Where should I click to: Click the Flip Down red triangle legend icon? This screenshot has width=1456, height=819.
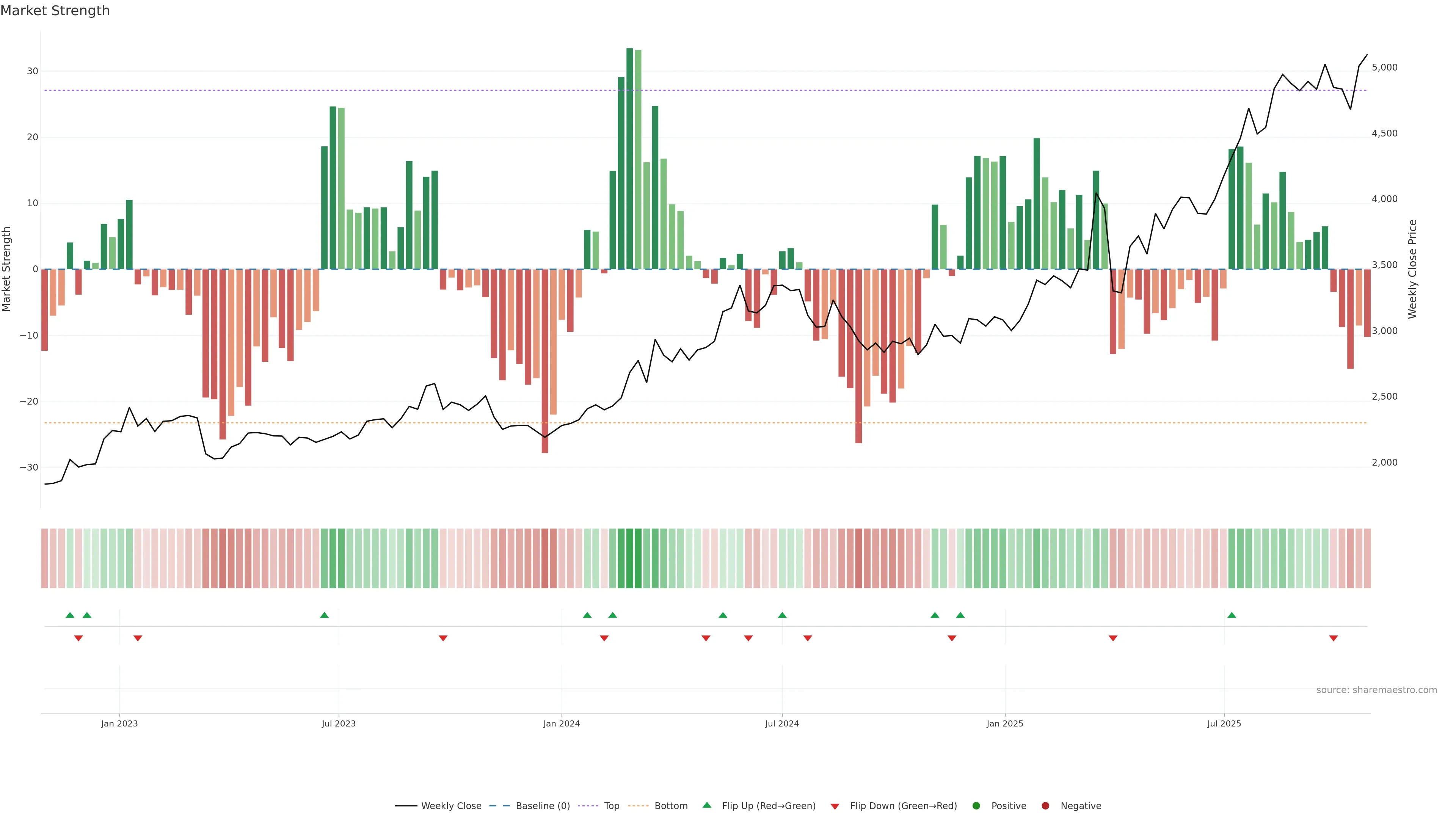coord(835,806)
